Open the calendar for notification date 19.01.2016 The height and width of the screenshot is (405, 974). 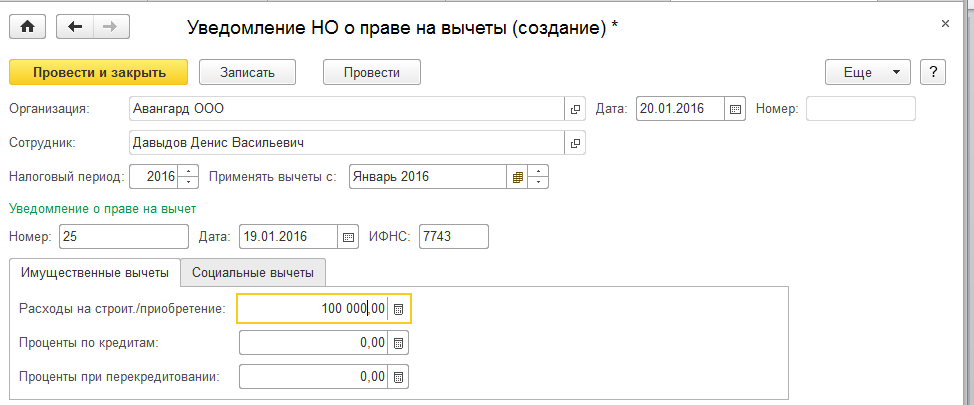click(349, 237)
